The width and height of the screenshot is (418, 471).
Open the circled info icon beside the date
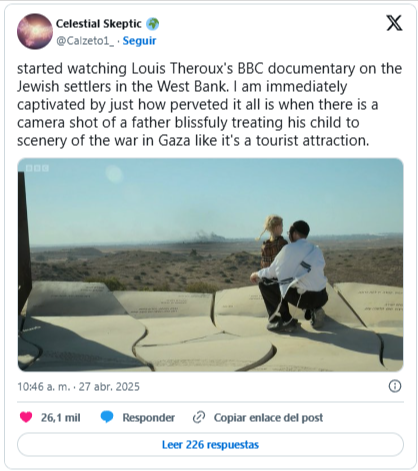point(395,386)
